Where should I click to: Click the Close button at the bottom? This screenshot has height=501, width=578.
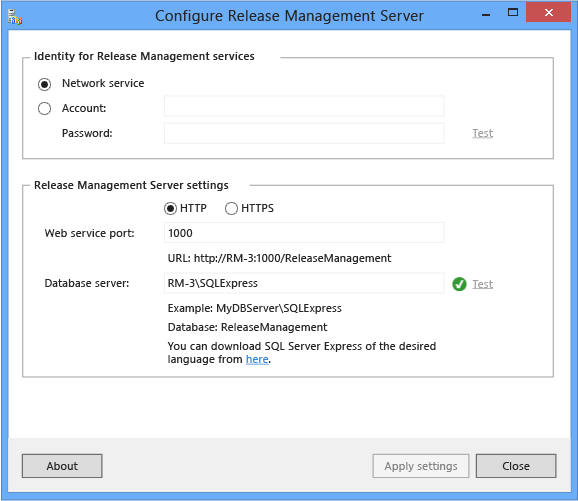[516, 466]
